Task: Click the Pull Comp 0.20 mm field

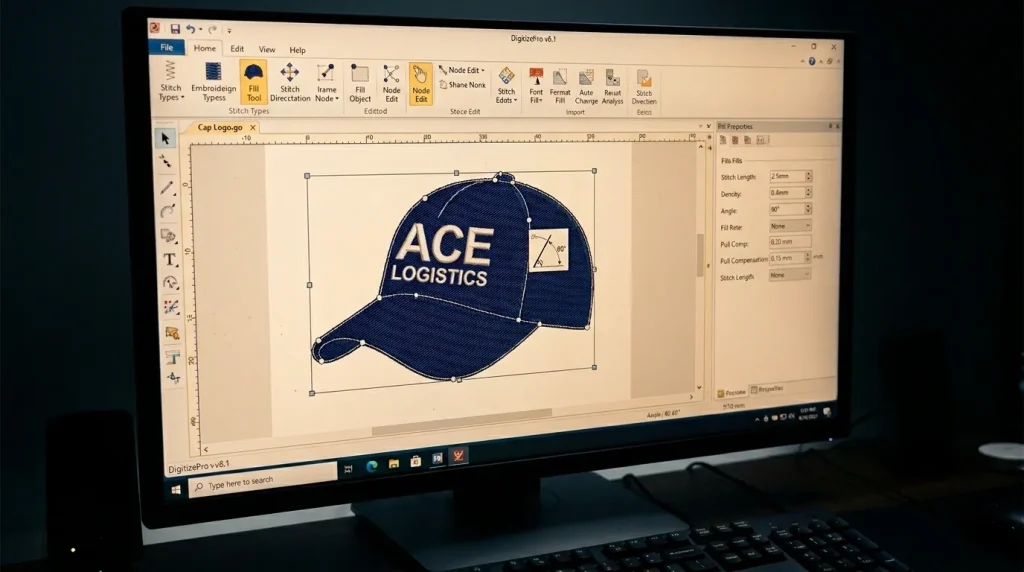Action: (x=790, y=242)
